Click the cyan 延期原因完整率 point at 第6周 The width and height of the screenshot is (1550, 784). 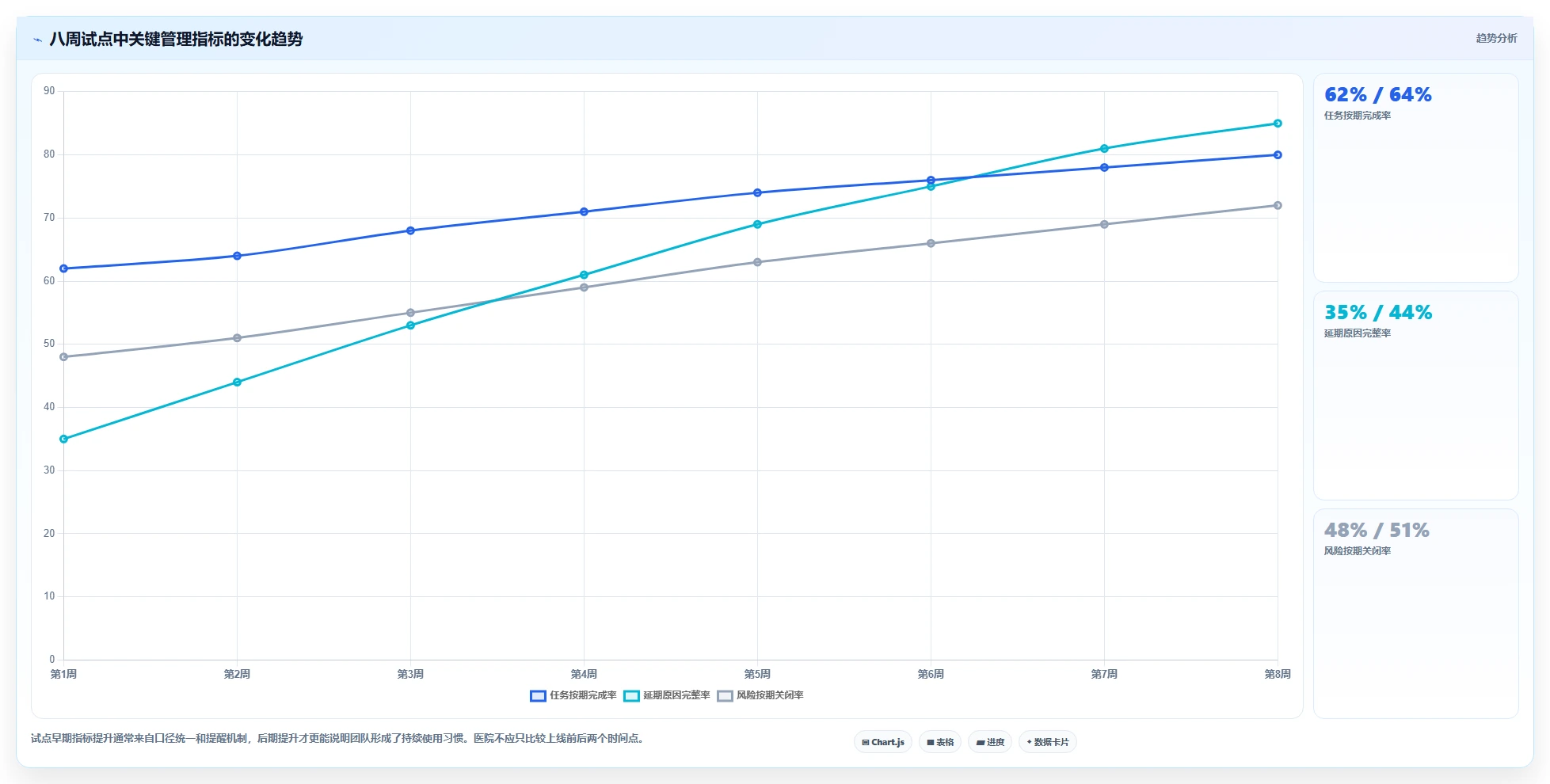tap(931, 187)
